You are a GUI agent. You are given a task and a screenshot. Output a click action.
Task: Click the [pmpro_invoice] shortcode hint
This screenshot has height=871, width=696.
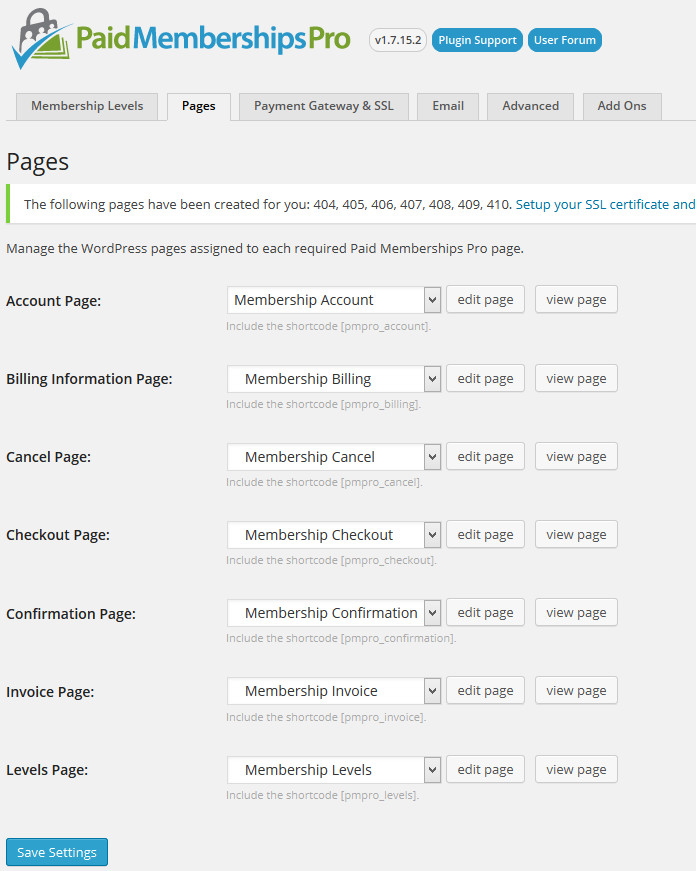point(326,717)
